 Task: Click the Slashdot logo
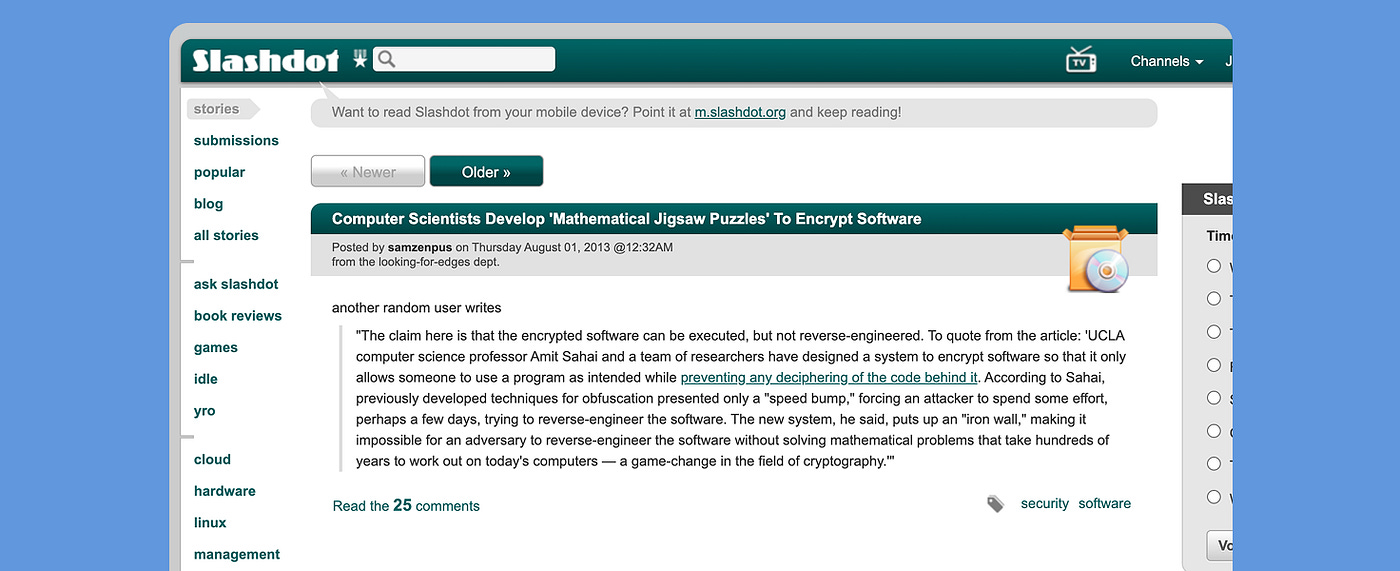(x=265, y=61)
